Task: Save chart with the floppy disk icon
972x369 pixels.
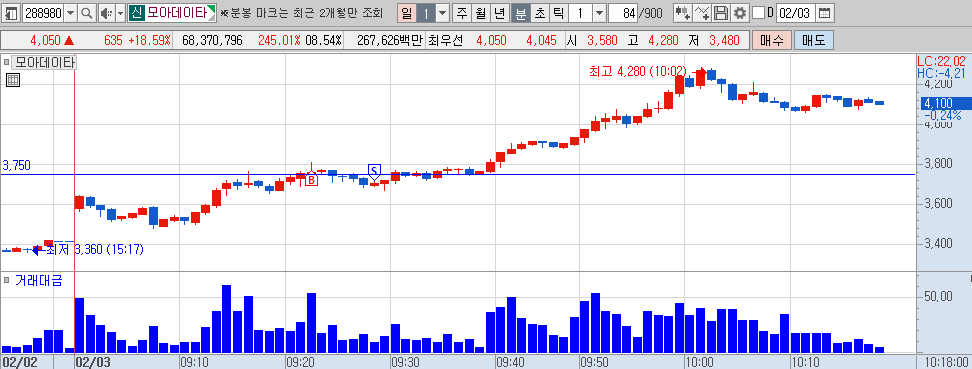Action: [x=720, y=12]
